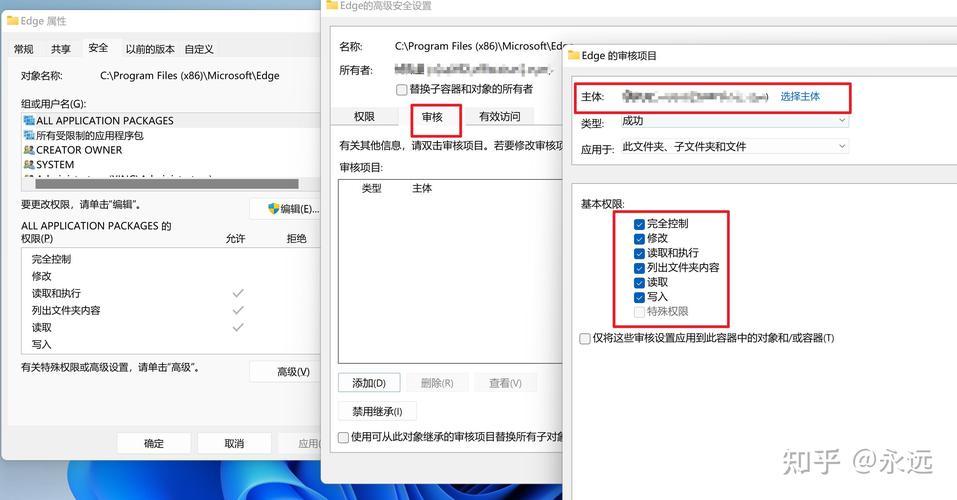Click ALL APPLICATION PACKAGES group icon
This screenshot has height=500, width=957.
point(29,120)
